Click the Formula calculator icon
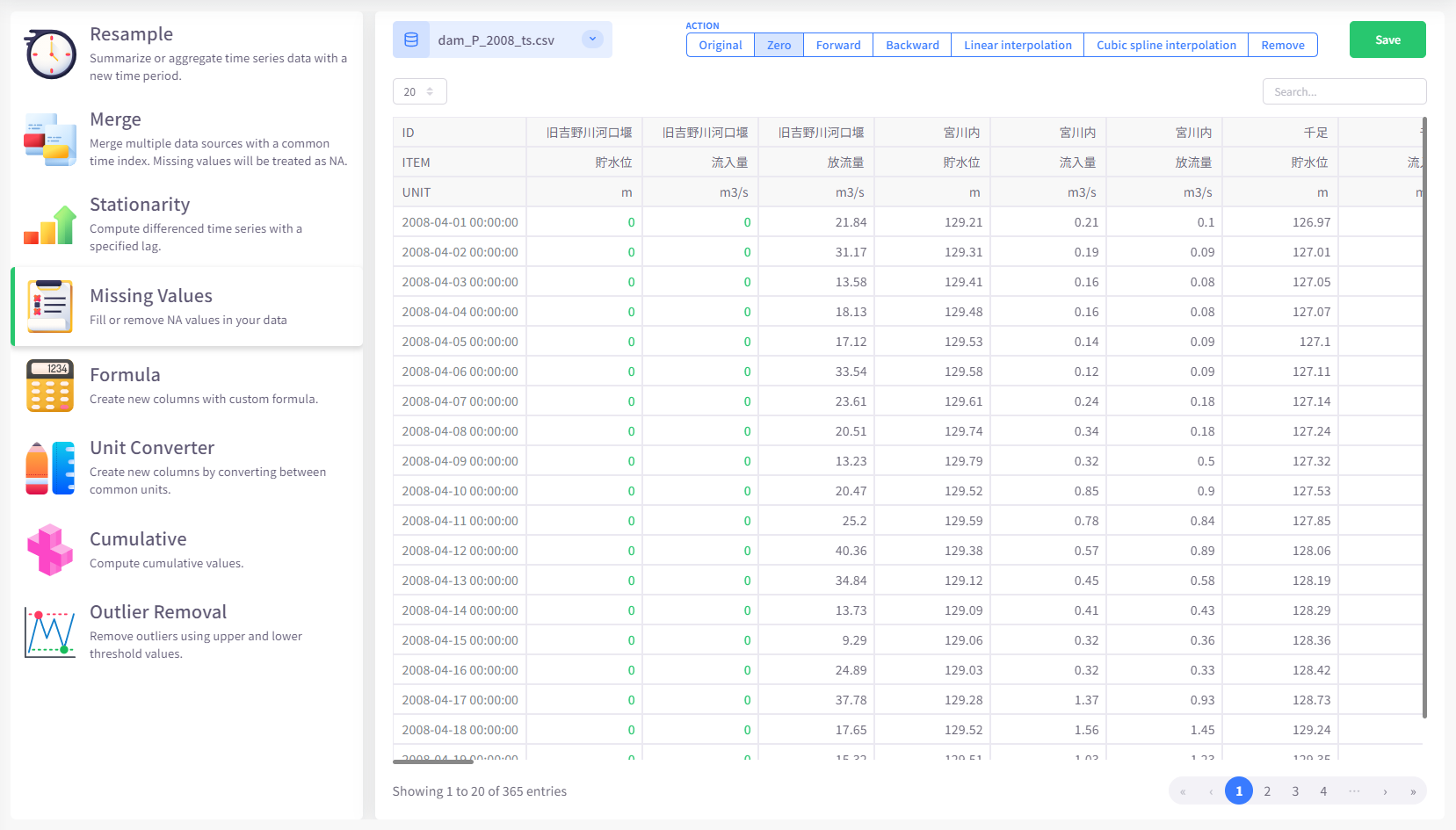This screenshot has width=1456, height=830. 50,386
